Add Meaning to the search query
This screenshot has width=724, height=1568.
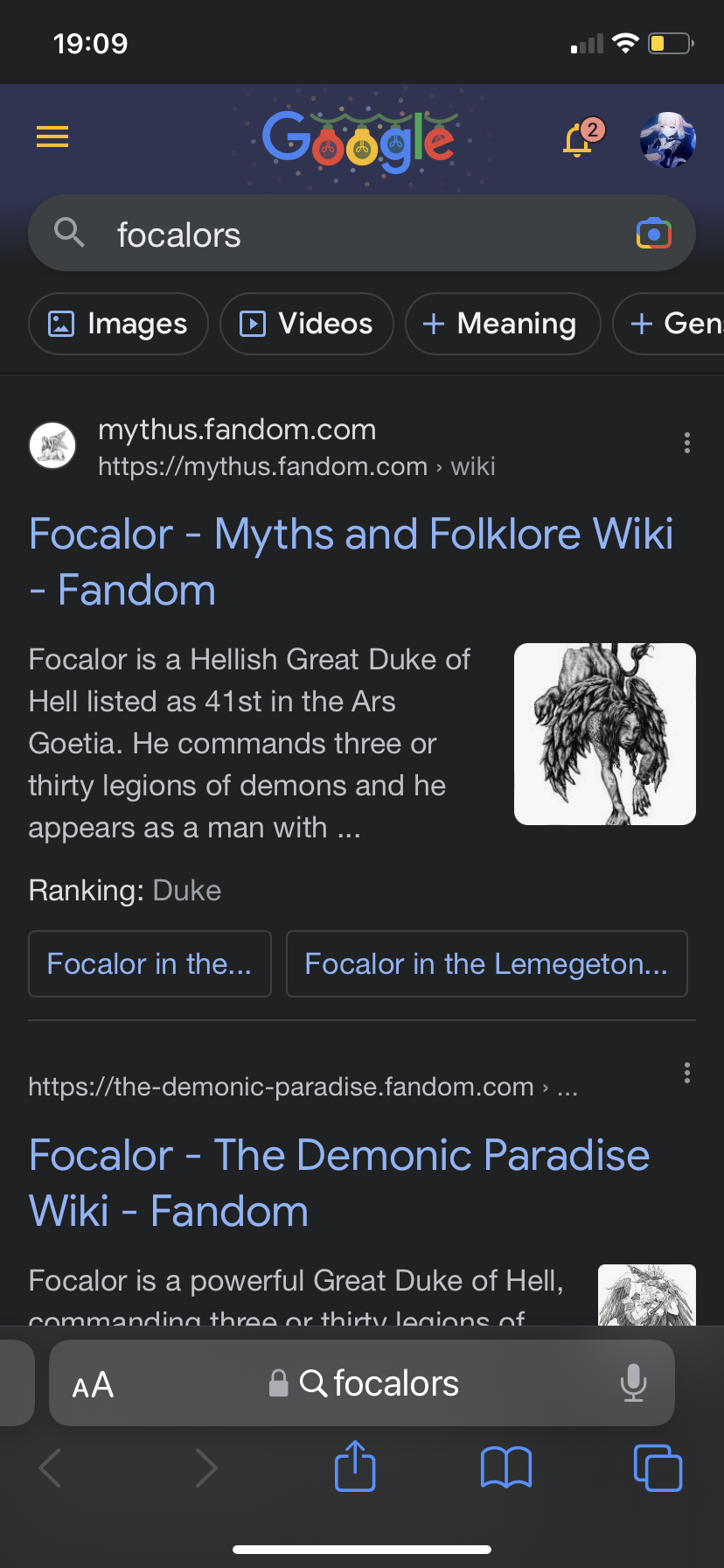[x=503, y=324]
